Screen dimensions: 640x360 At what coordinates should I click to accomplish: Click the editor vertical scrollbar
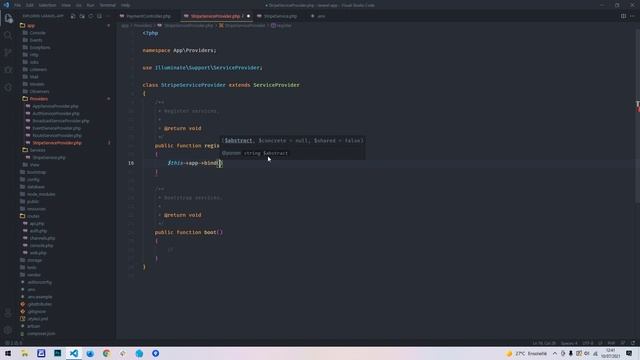tap(637, 116)
